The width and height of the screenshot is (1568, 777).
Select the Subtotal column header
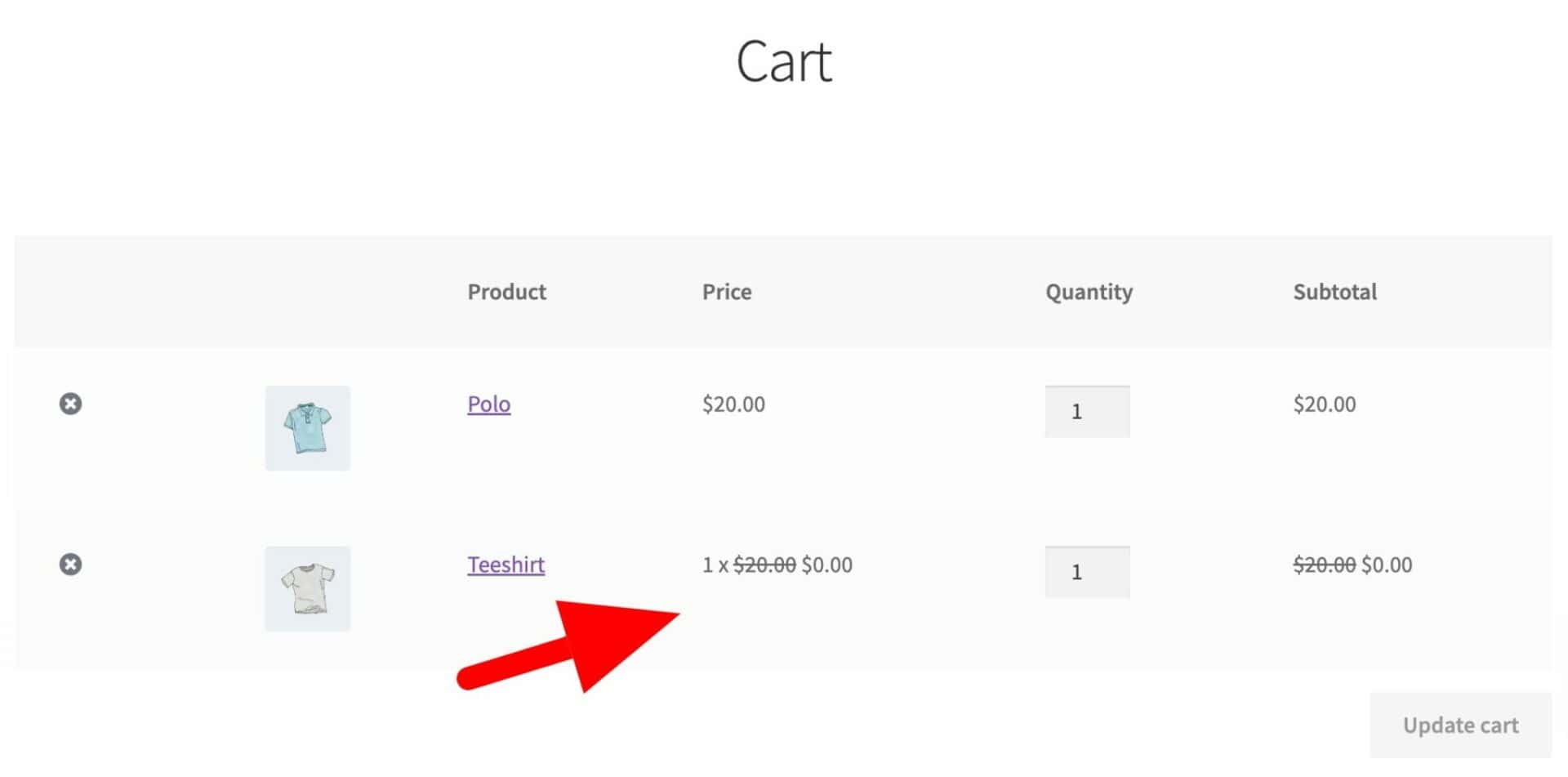click(x=1335, y=292)
